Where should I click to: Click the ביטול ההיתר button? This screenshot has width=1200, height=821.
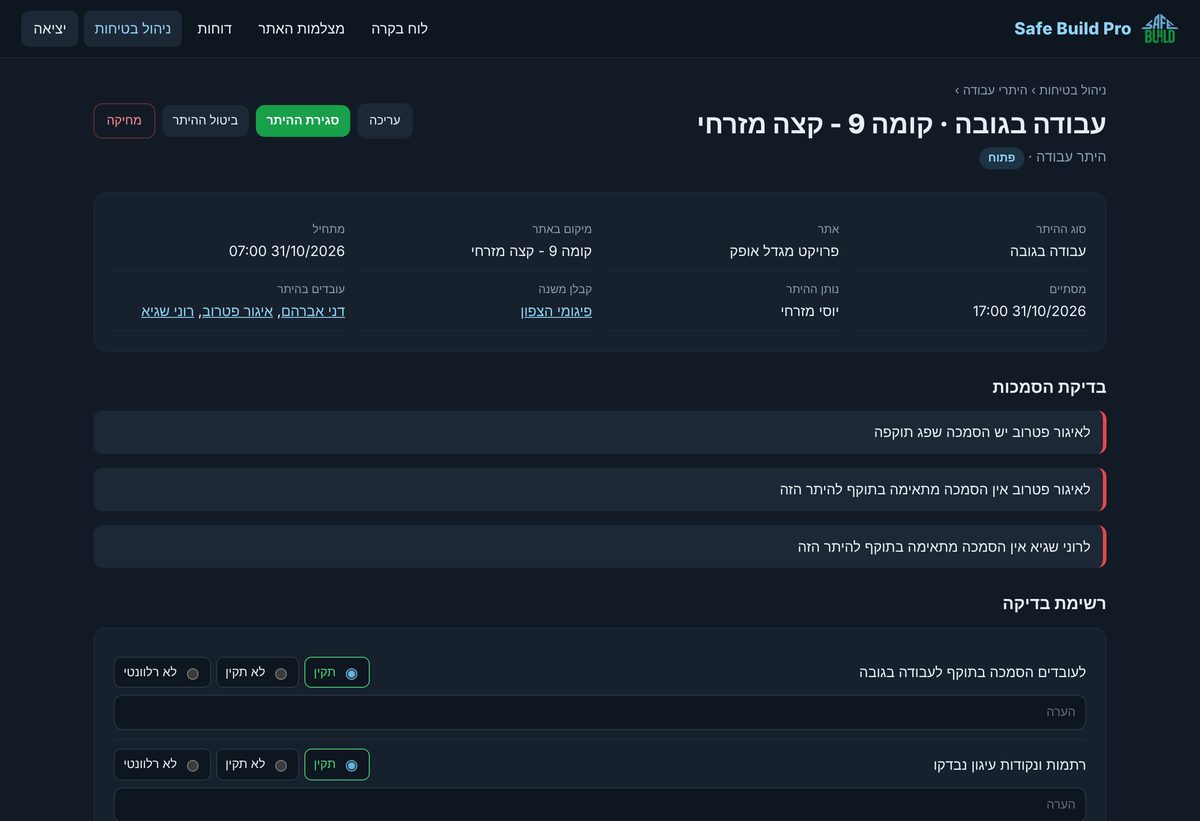(x=205, y=120)
